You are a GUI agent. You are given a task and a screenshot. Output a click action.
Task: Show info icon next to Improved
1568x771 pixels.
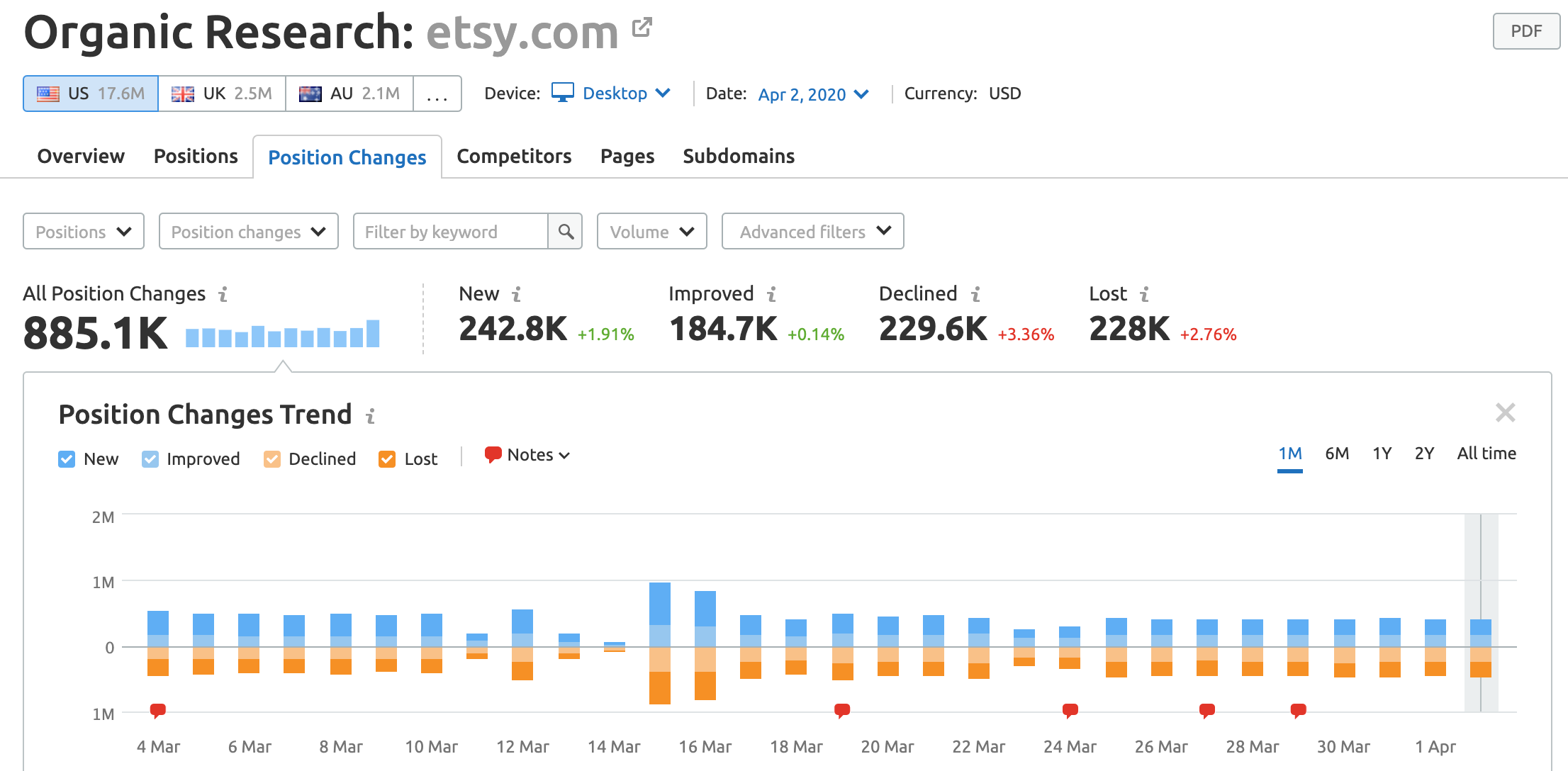click(772, 294)
